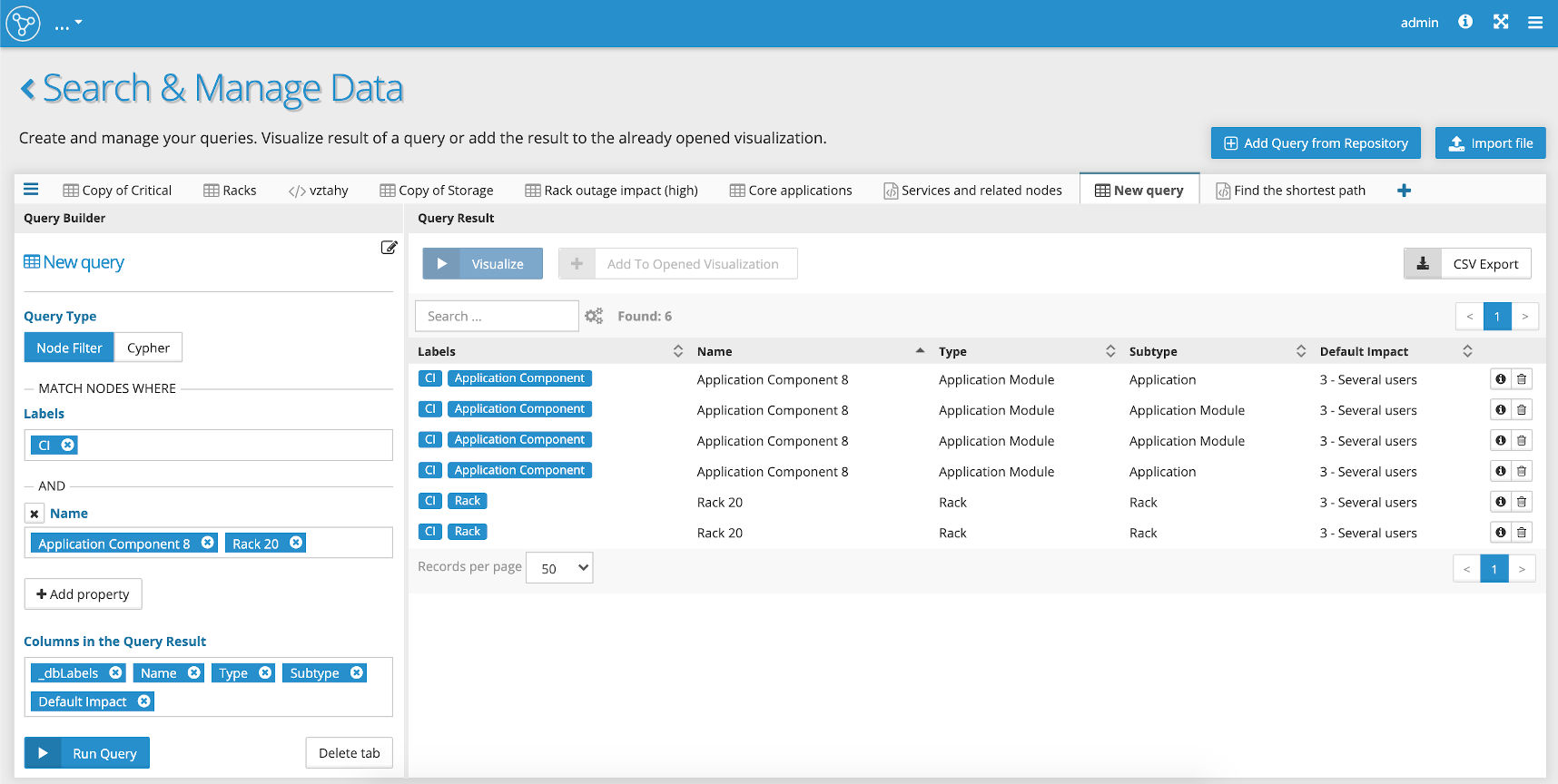Switch to Core applications tab
The height and width of the screenshot is (784, 1558).
tap(791, 191)
